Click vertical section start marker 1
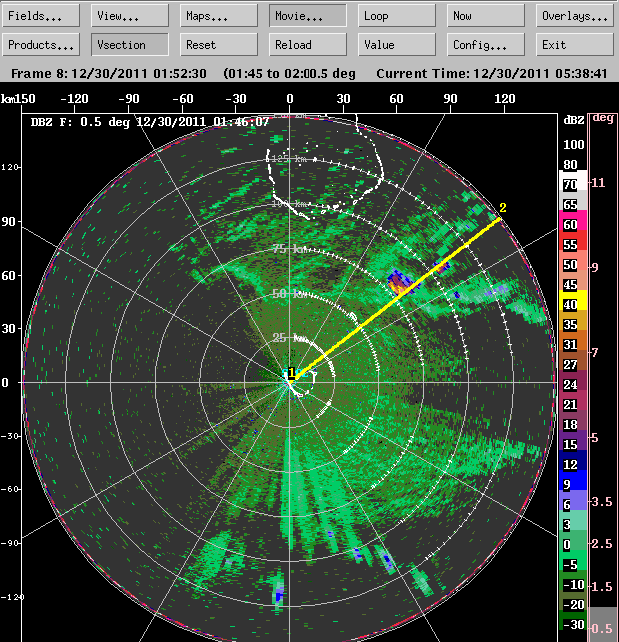619x642 pixels. [x=291, y=373]
